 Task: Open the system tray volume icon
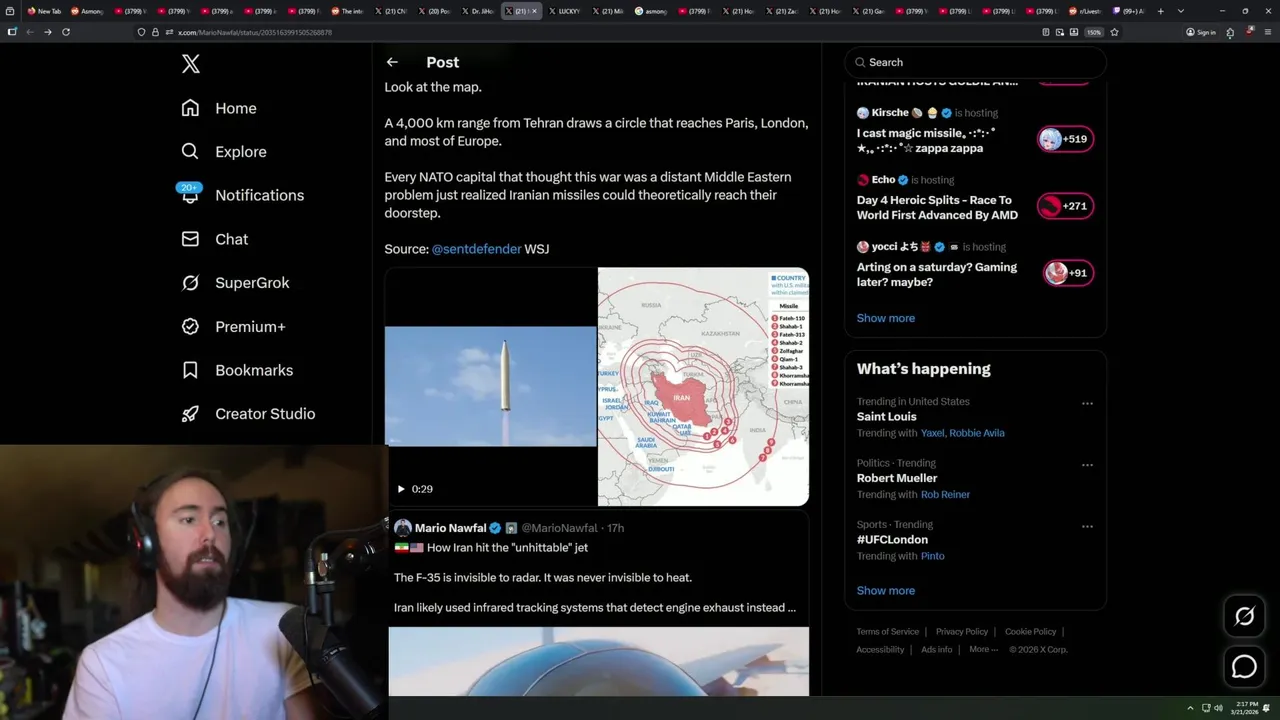(x=1218, y=708)
